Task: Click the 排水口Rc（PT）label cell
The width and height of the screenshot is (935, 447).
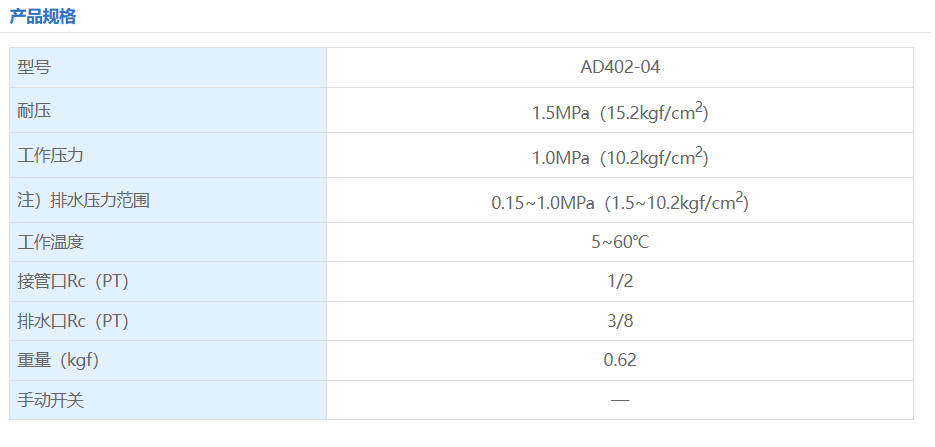Action: [73, 321]
